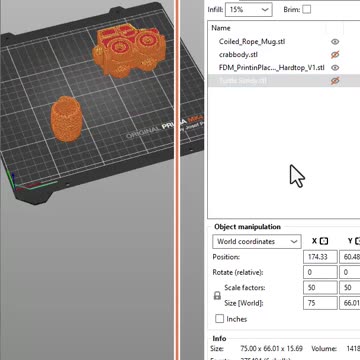Open the World coordinates dropdown
Viewport: 360px width, 360px height.
[x=257, y=242]
